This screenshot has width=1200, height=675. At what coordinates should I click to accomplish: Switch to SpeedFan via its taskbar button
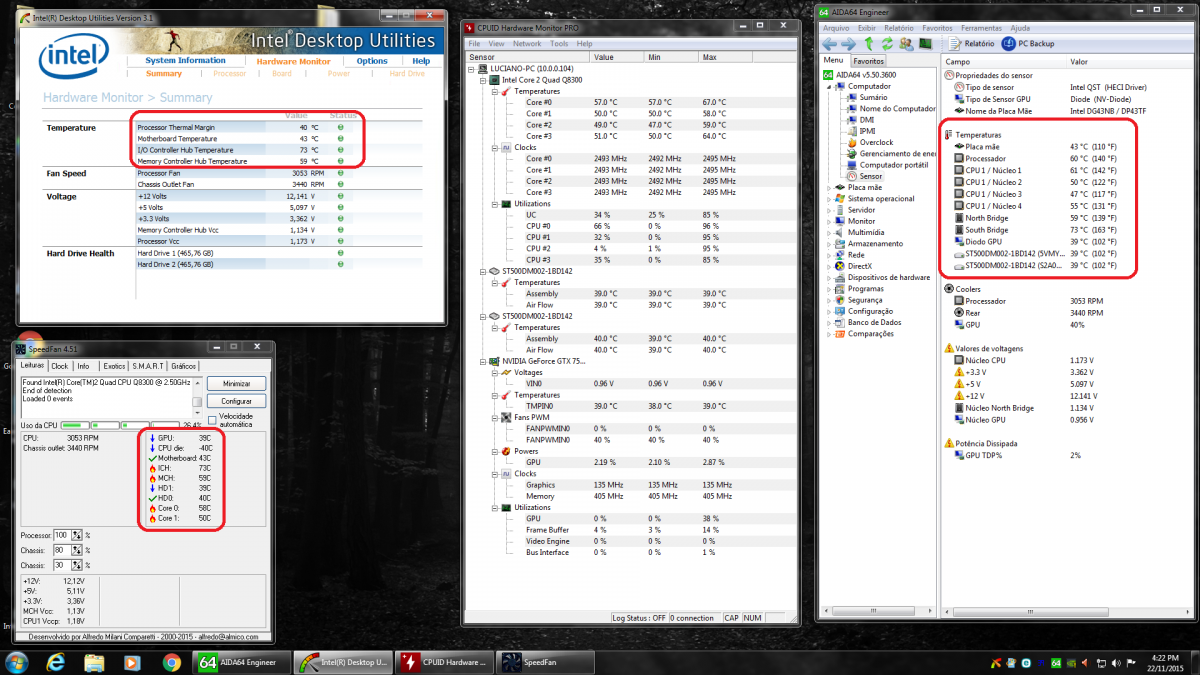point(546,661)
